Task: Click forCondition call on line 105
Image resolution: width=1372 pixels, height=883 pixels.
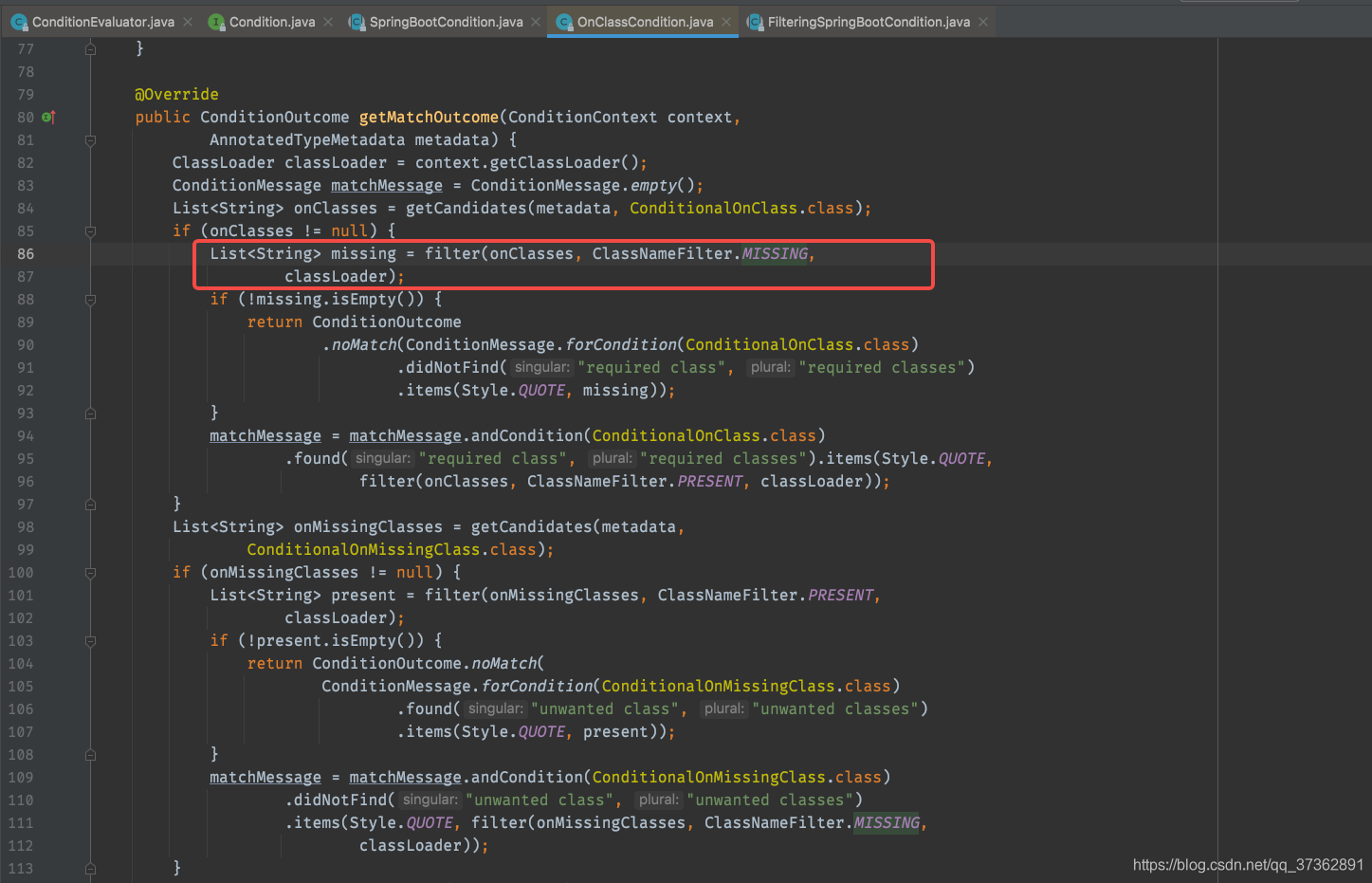Action: point(537,686)
